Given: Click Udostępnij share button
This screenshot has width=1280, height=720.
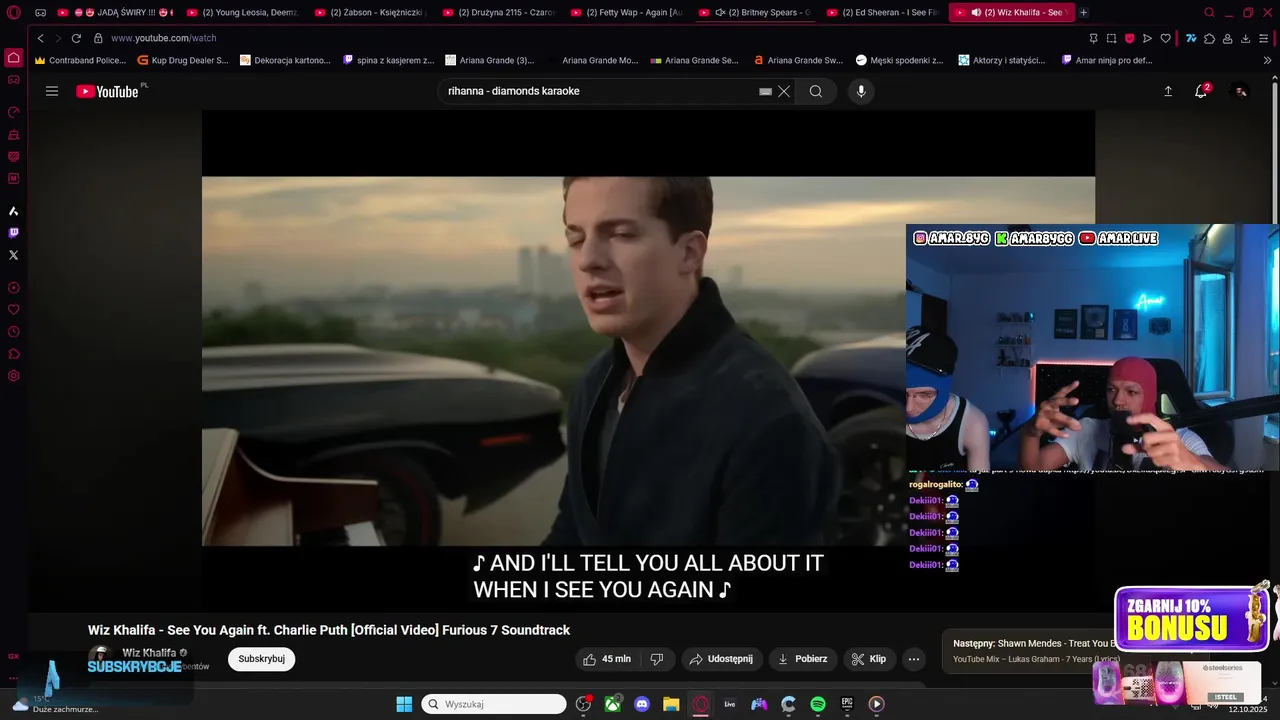Looking at the screenshot, I should [x=721, y=659].
